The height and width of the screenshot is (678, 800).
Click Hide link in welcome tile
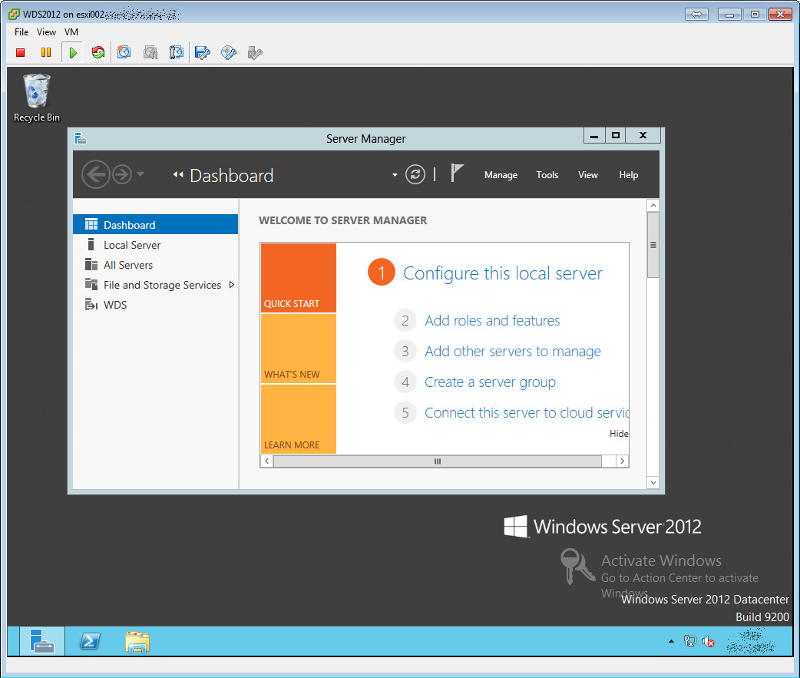click(619, 434)
